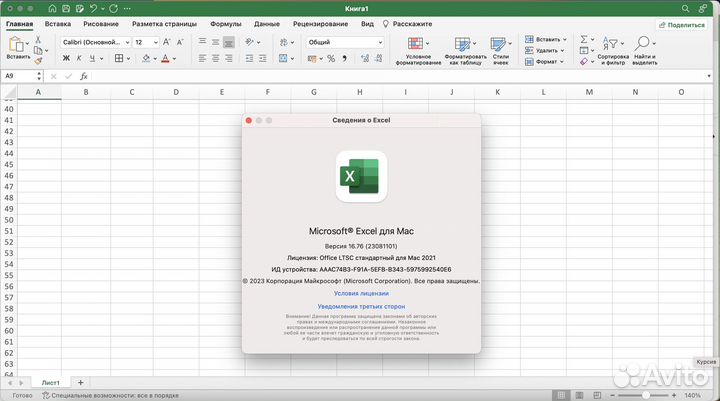Click the Sort and Filter icon

click(610, 44)
